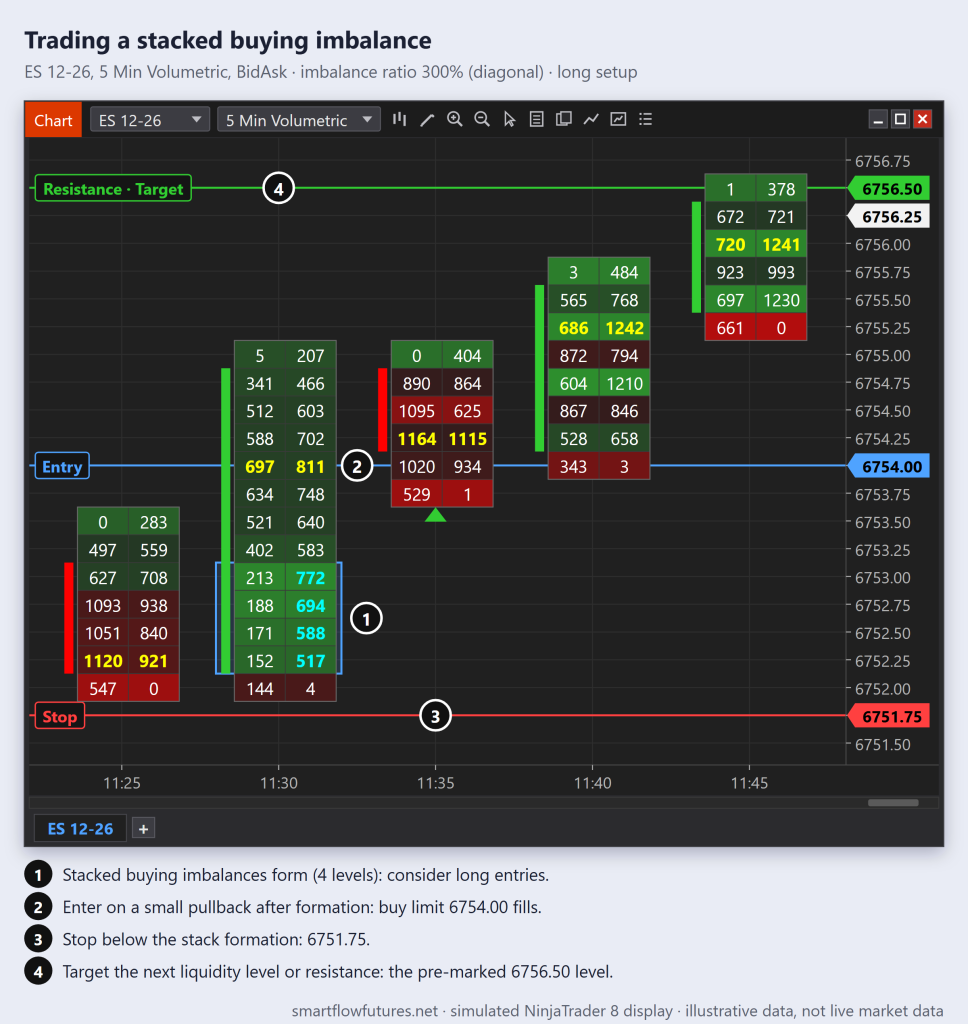Image resolution: width=968 pixels, height=1024 pixels.
Task: Click the orange Chart button
Action: (54, 120)
